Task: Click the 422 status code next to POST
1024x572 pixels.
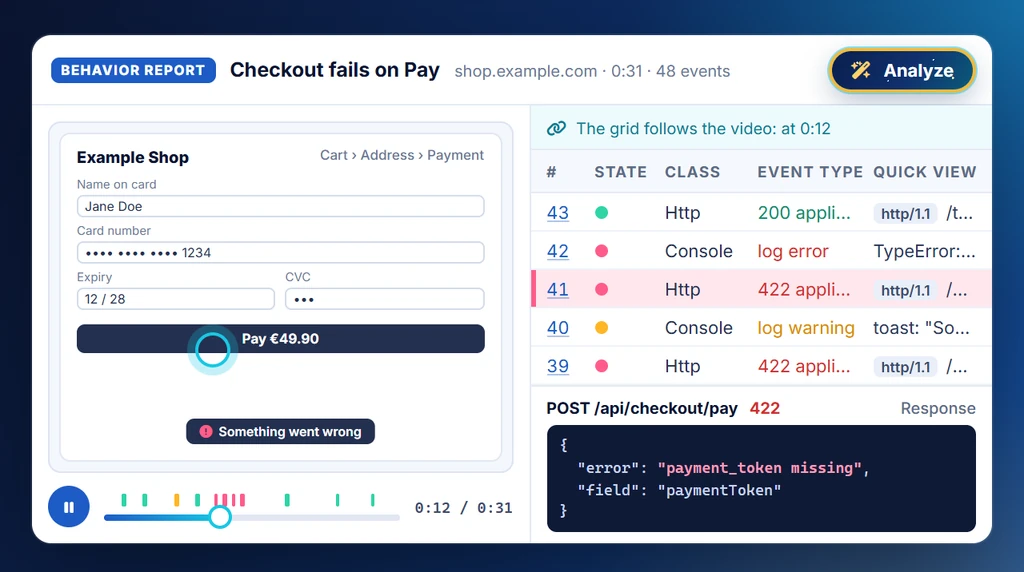Action: pyautogui.click(x=765, y=409)
